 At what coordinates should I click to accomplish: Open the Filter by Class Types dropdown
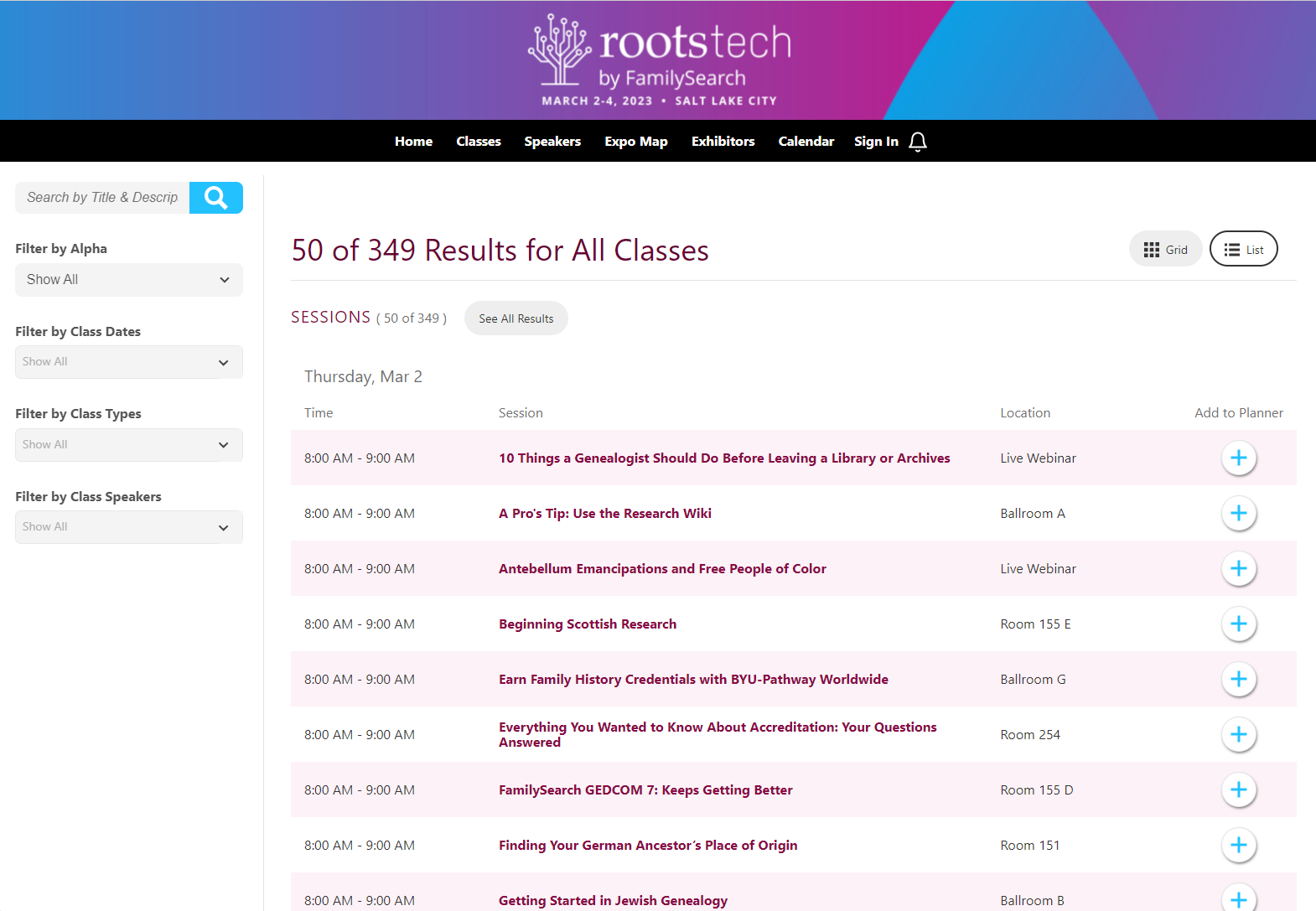(x=129, y=445)
